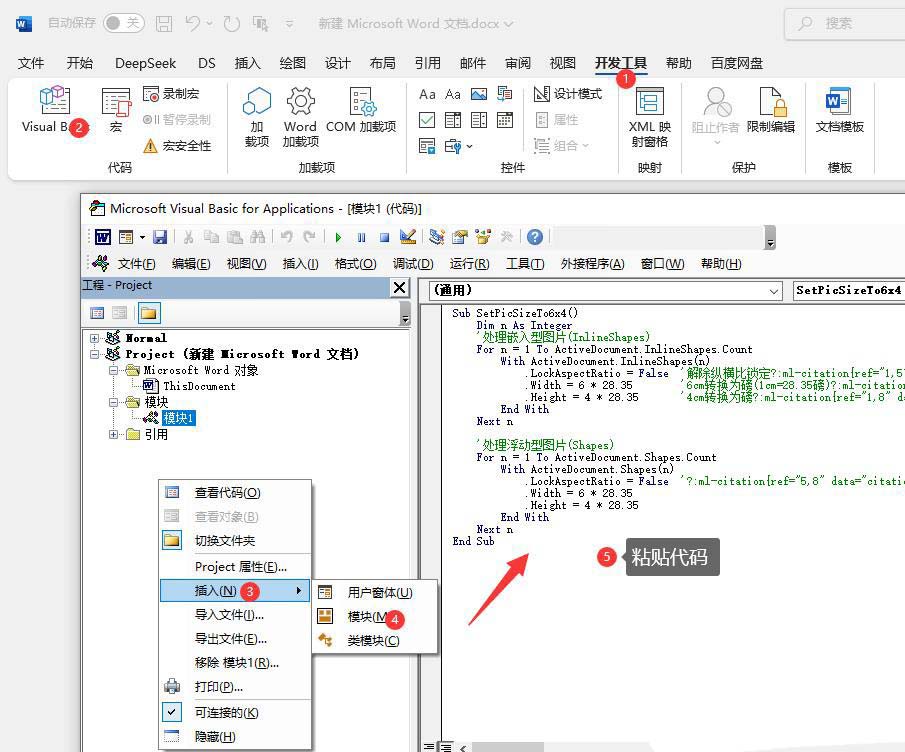
Task: Save the VBA project with the disk icon
Action: (x=160, y=237)
